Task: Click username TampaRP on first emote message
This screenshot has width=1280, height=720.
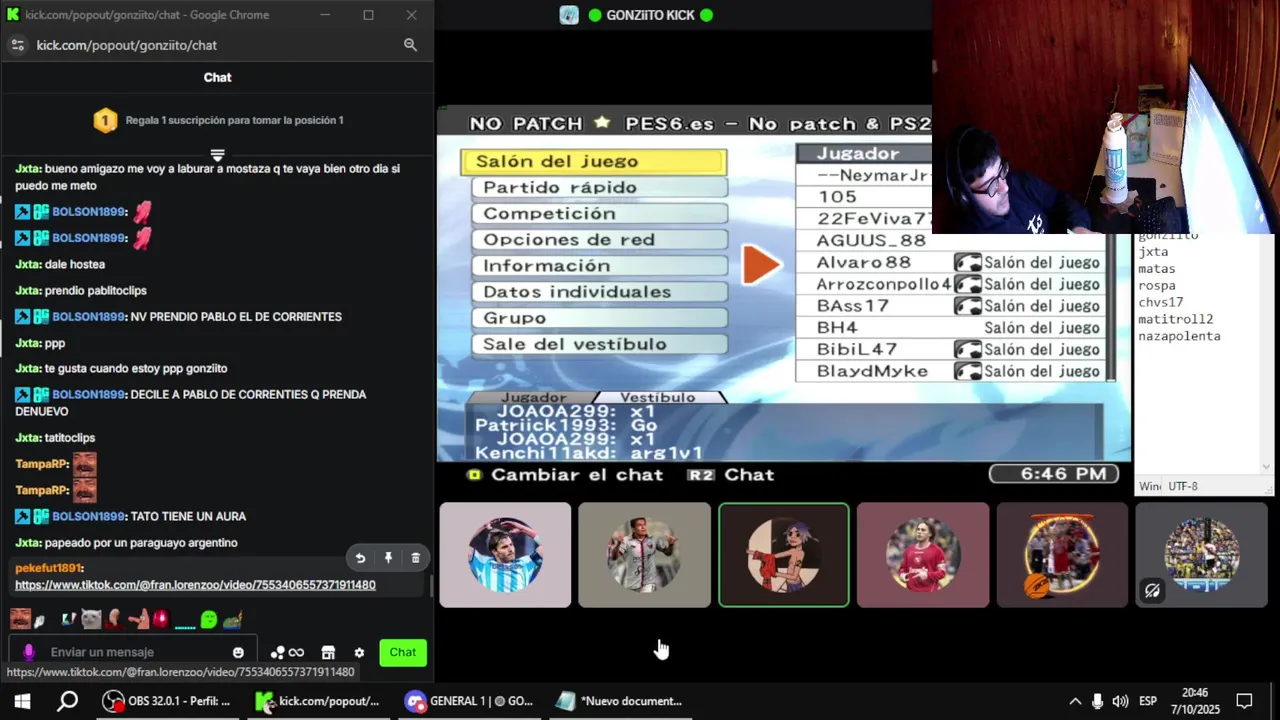Action: (x=41, y=464)
